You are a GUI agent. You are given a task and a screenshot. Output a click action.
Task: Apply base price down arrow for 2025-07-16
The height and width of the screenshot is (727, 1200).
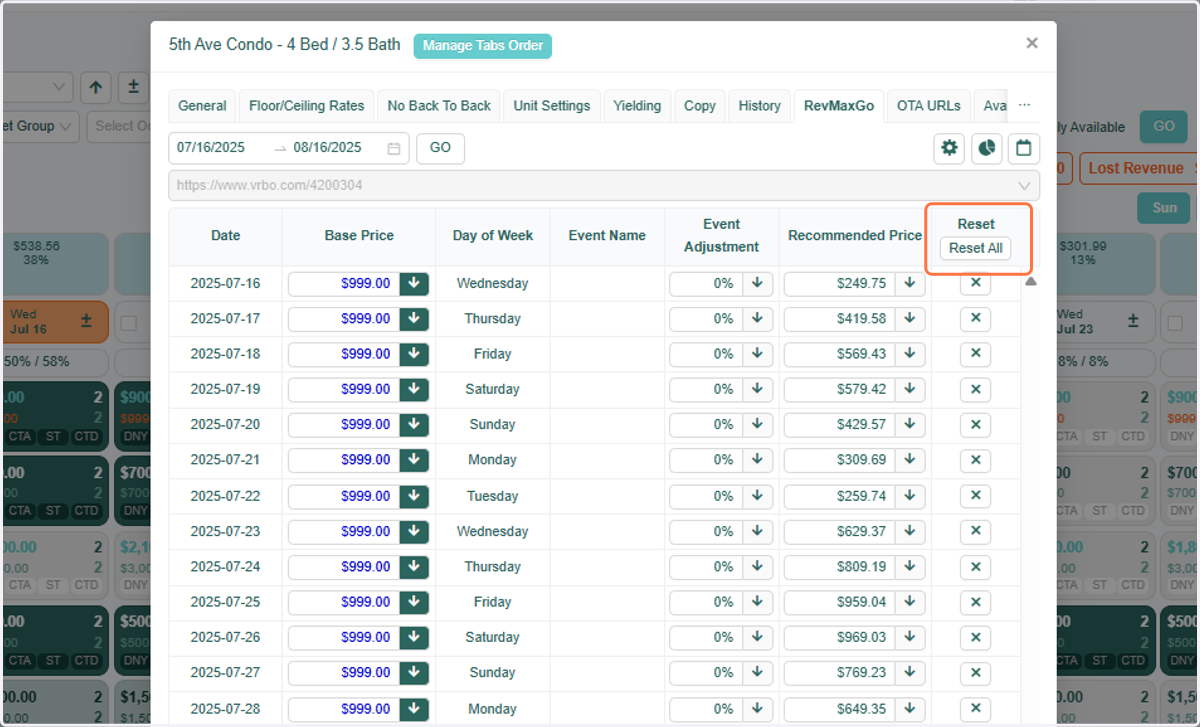tap(414, 284)
